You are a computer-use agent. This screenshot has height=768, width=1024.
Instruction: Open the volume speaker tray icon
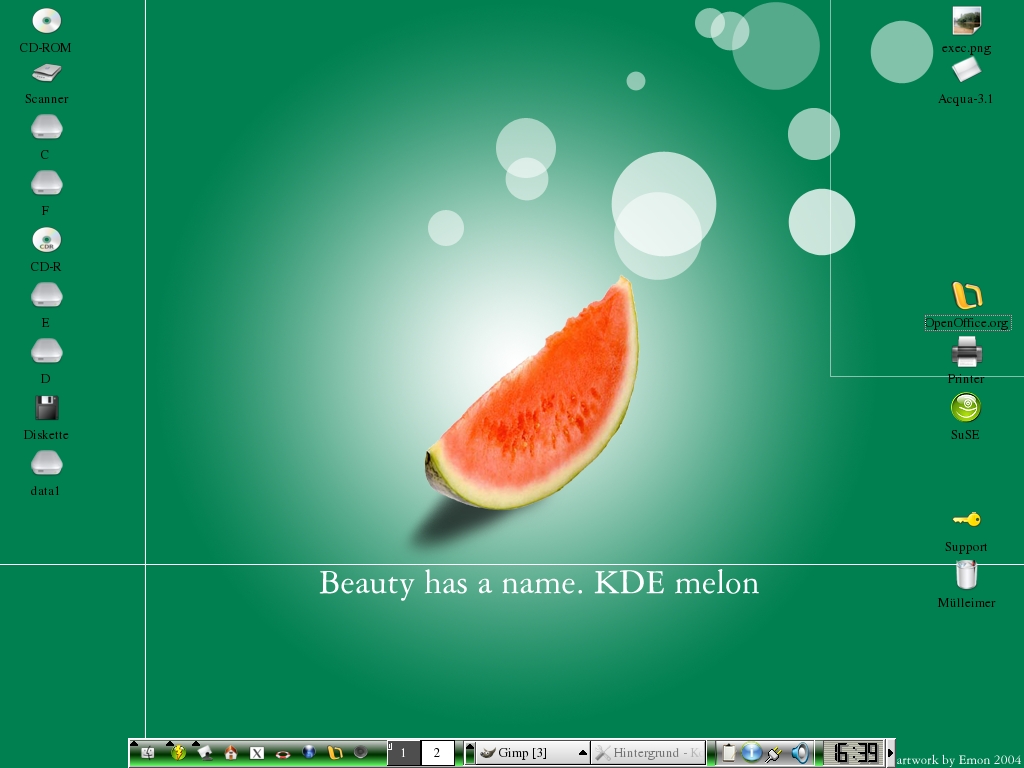(801, 753)
